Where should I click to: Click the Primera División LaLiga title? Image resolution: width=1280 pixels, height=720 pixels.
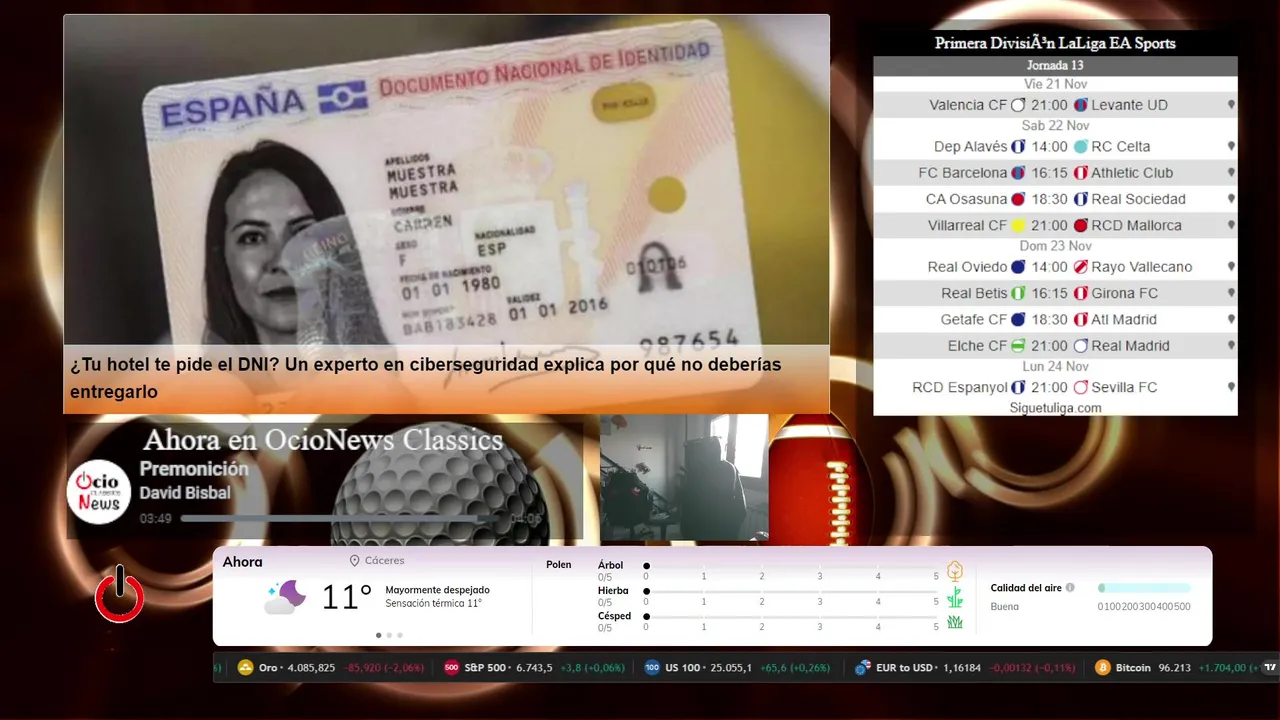point(1055,43)
